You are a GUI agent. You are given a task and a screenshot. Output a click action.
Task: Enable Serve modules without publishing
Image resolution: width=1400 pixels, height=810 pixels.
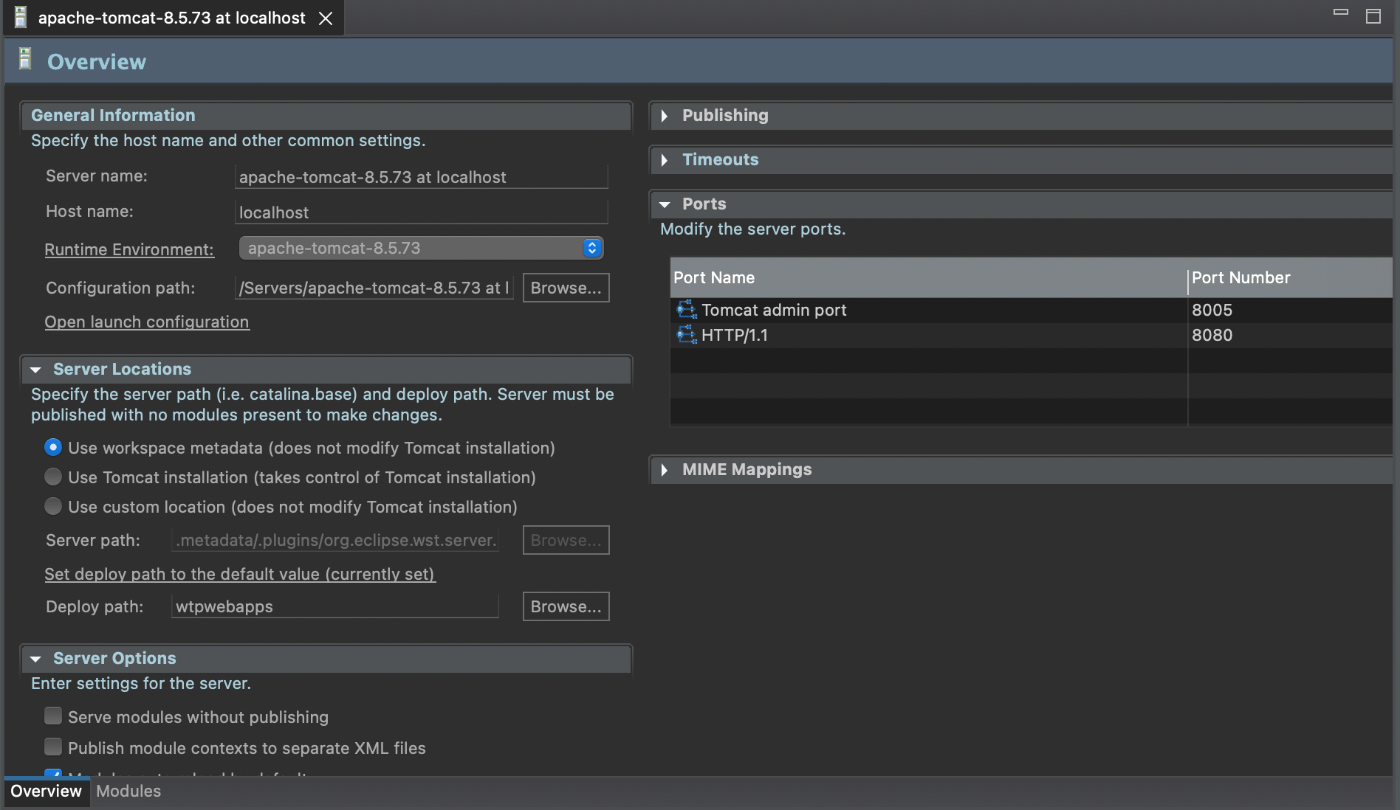click(53, 717)
